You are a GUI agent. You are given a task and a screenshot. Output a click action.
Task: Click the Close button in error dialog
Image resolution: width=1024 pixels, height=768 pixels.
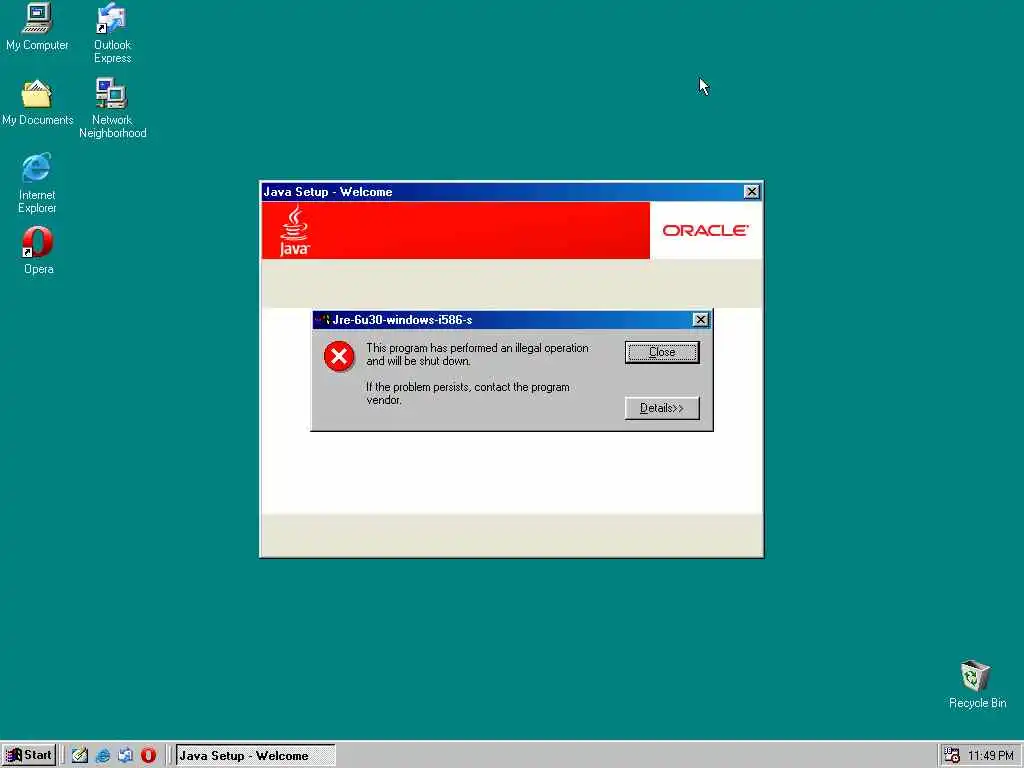[662, 352]
